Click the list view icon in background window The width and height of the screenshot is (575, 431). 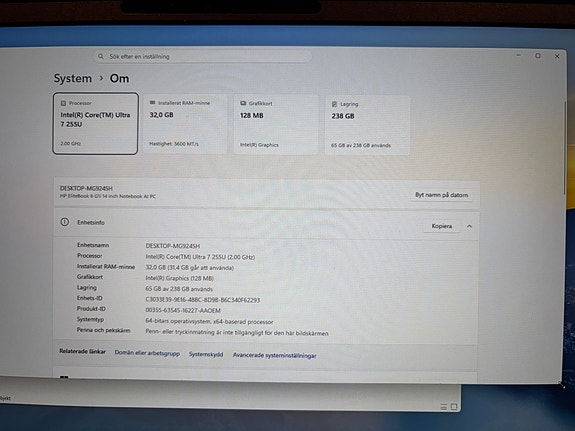point(444,406)
